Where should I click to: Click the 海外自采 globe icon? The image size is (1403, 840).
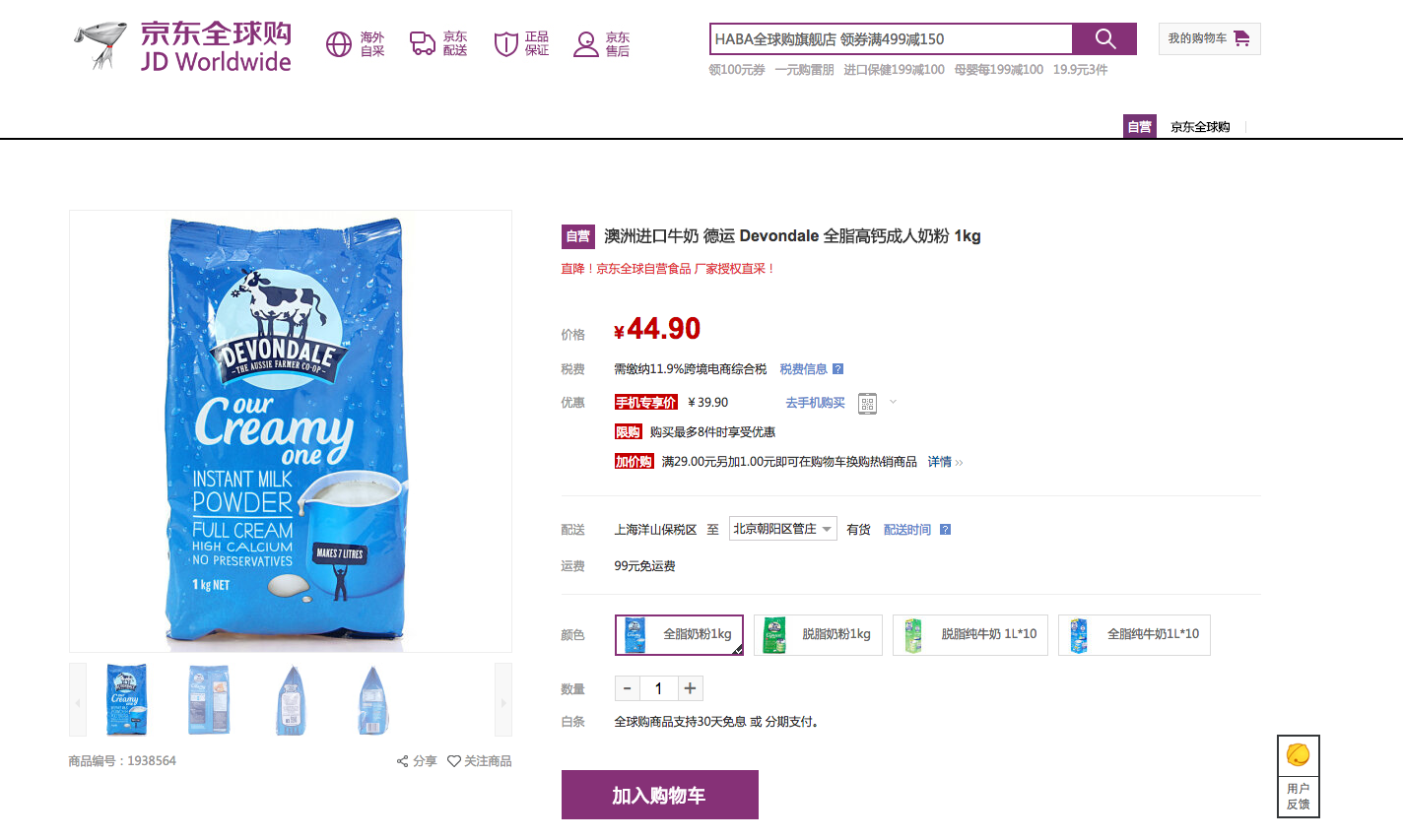(x=339, y=44)
